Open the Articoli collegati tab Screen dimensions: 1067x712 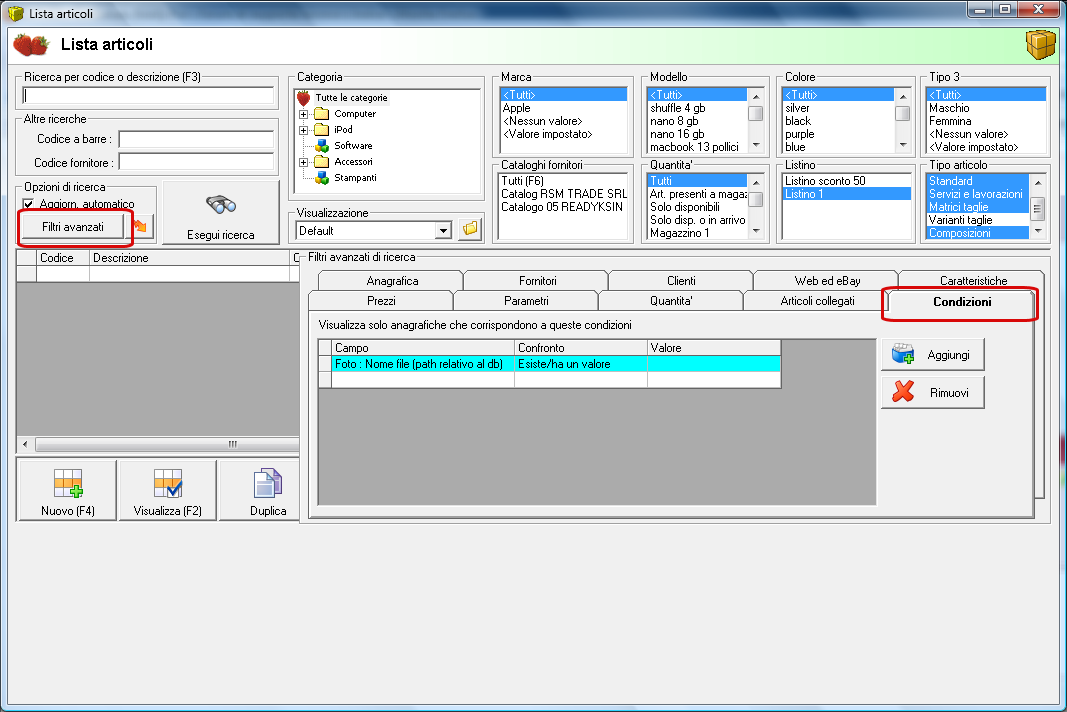pyautogui.click(x=817, y=301)
